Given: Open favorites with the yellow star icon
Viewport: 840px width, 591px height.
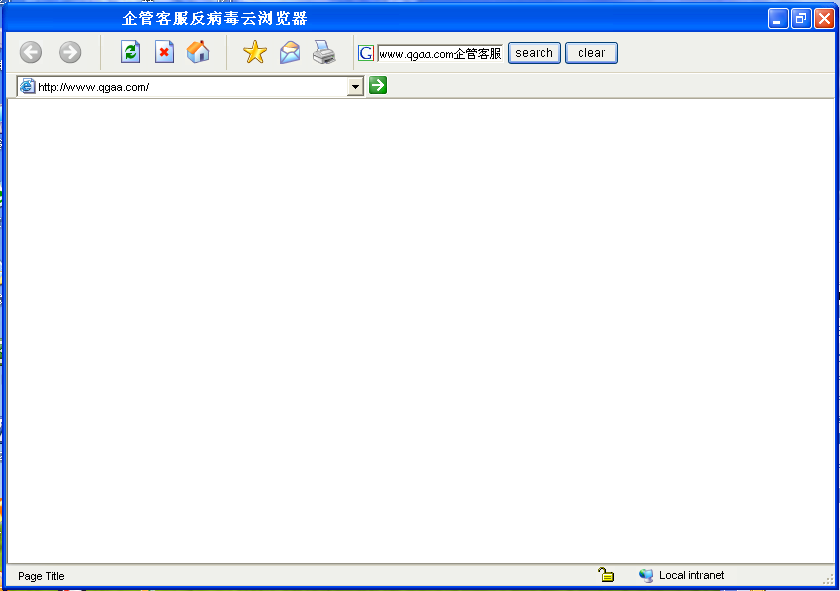Looking at the screenshot, I should (x=254, y=52).
